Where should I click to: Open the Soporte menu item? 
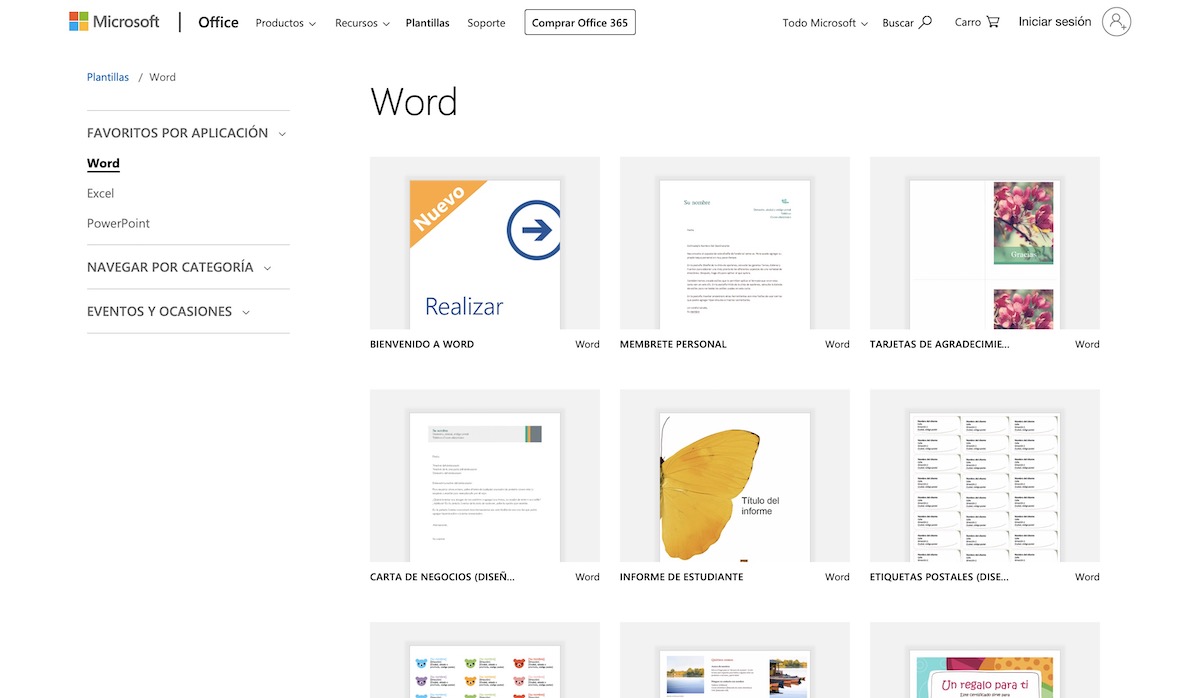[486, 23]
